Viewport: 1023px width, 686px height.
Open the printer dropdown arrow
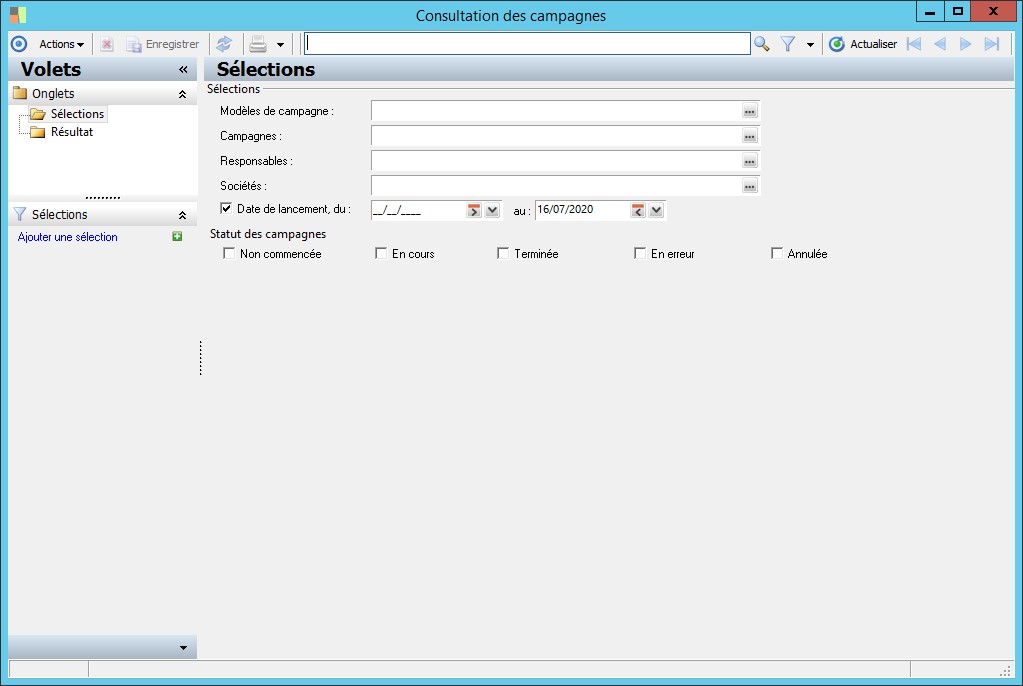[x=281, y=45]
